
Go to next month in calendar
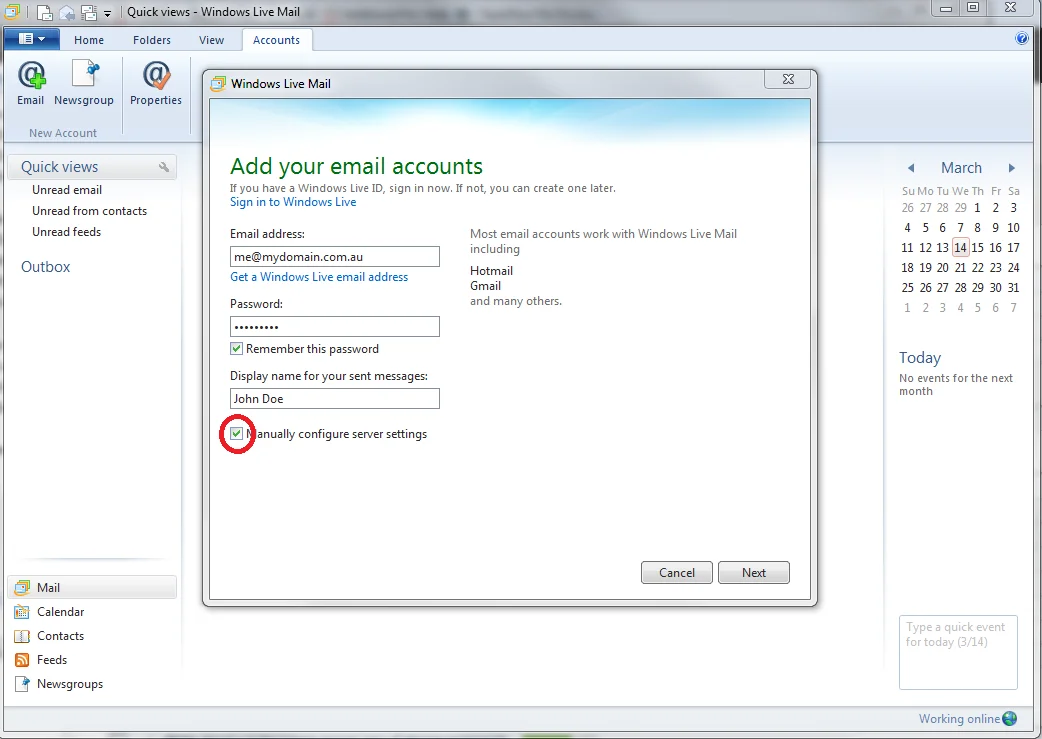(1011, 167)
